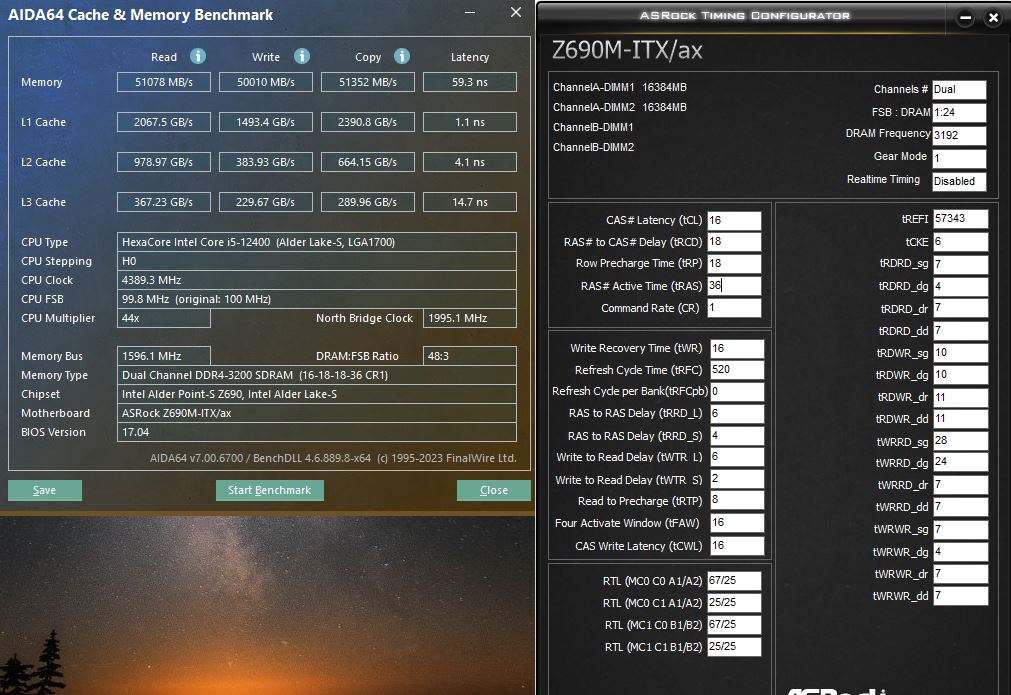This screenshot has height=695, width=1011.
Task: Open the Write column info icon
Action: tap(302, 56)
